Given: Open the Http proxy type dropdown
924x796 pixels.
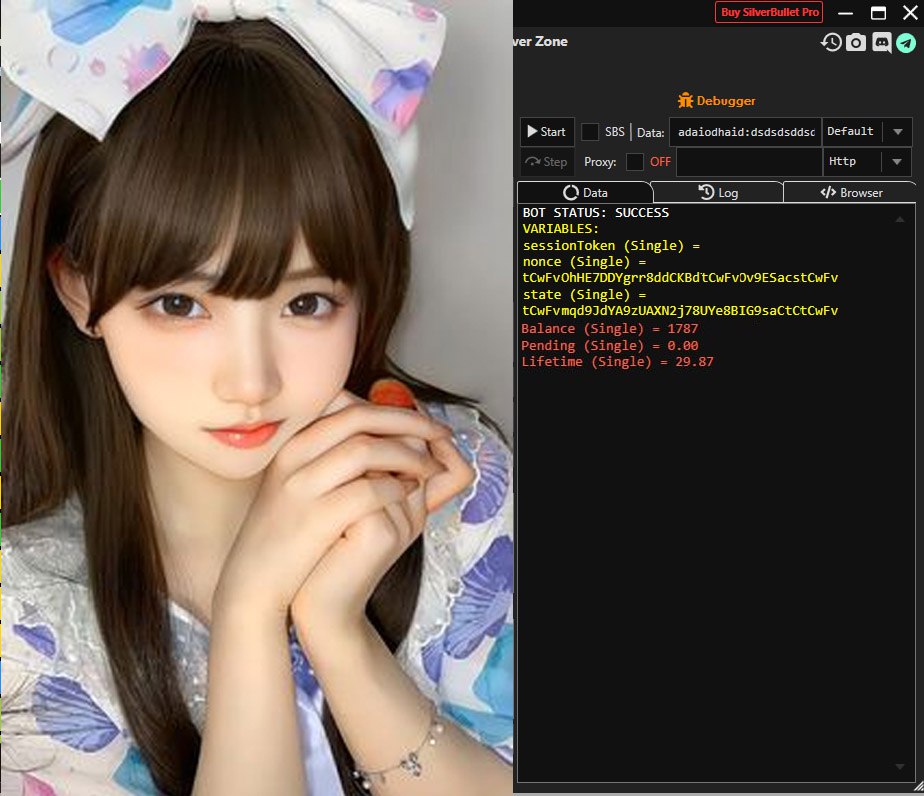Looking at the screenshot, I should point(867,161).
